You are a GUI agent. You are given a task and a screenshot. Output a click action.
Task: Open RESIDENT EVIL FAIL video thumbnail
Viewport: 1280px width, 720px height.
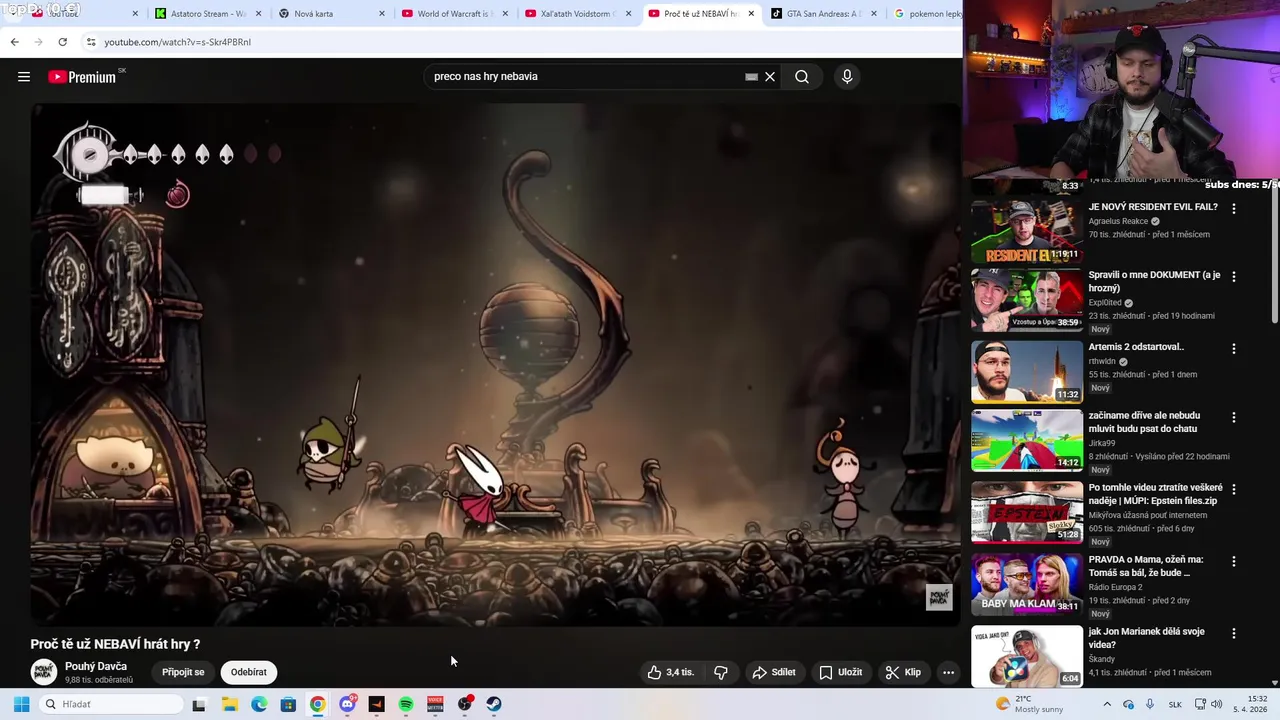(1027, 231)
